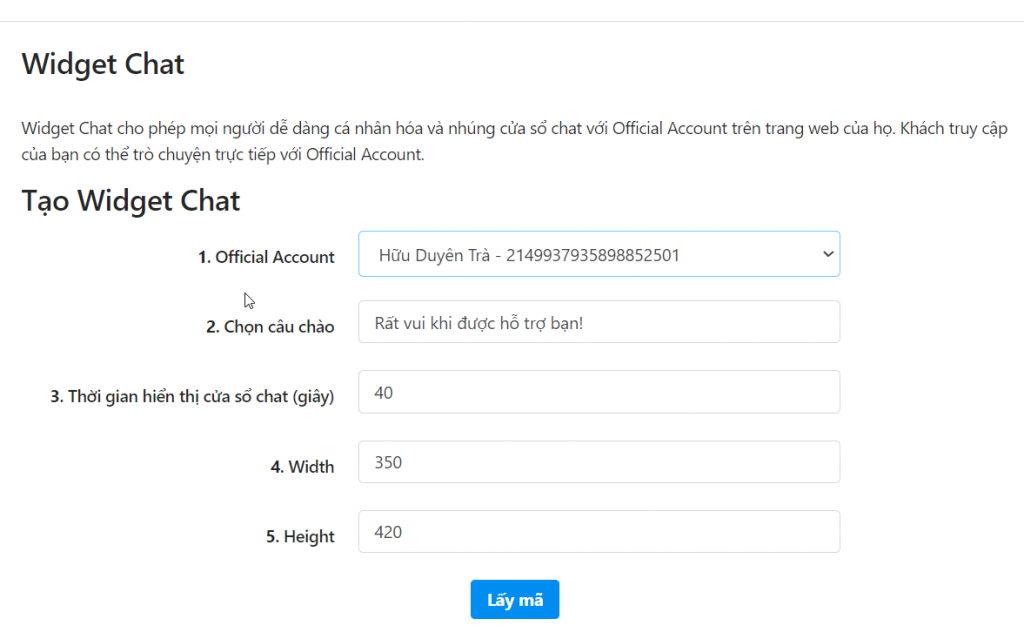
Task: Click the "Tạo Widget Chat" heading
Action: 131,201
